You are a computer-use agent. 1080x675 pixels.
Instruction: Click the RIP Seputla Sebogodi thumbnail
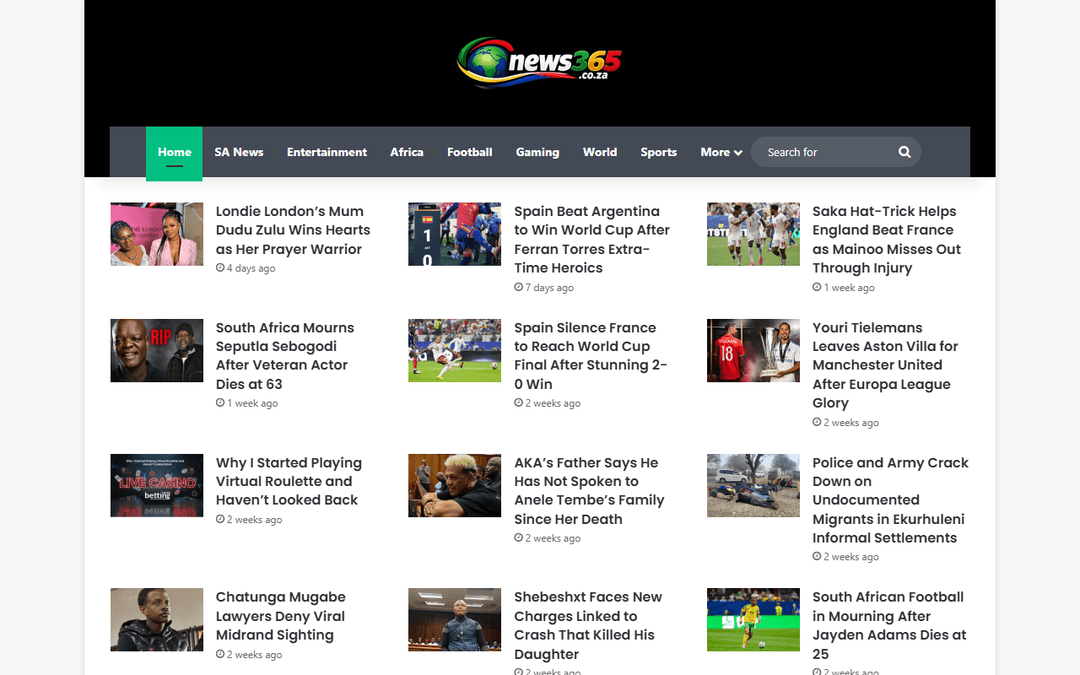pyautogui.click(x=156, y=351)
